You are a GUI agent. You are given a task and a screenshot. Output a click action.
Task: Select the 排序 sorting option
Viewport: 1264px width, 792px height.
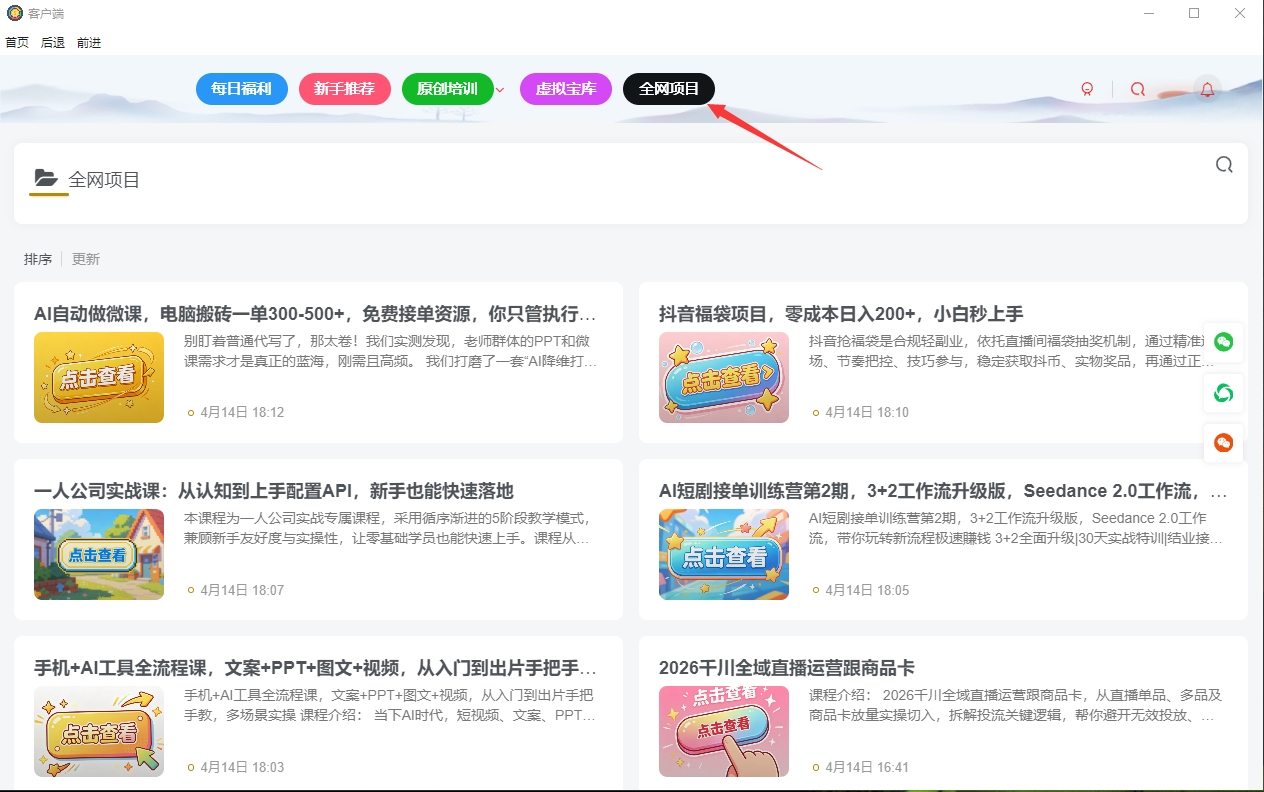click(x=37, y=258)
